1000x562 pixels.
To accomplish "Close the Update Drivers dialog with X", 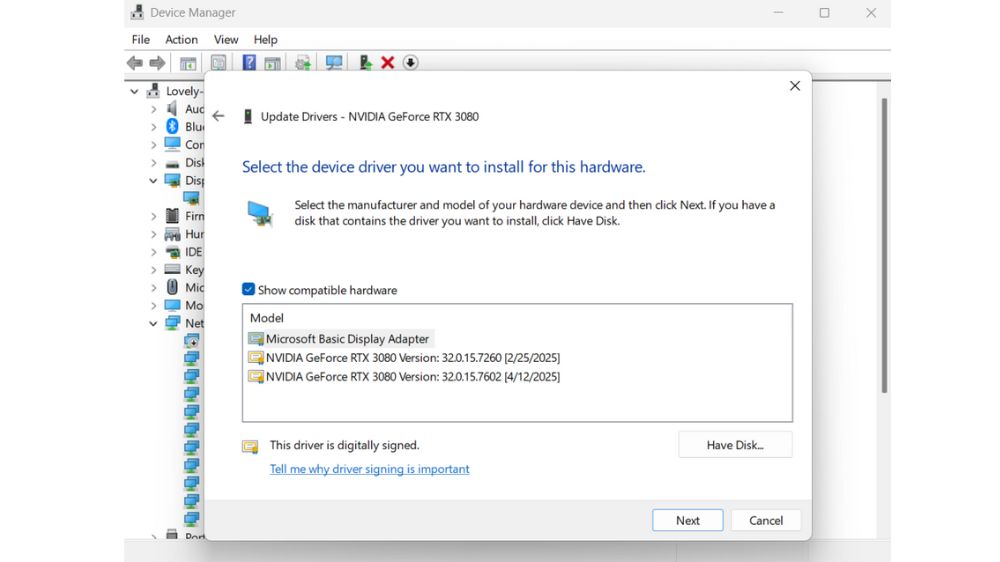I will pos(795,85).
